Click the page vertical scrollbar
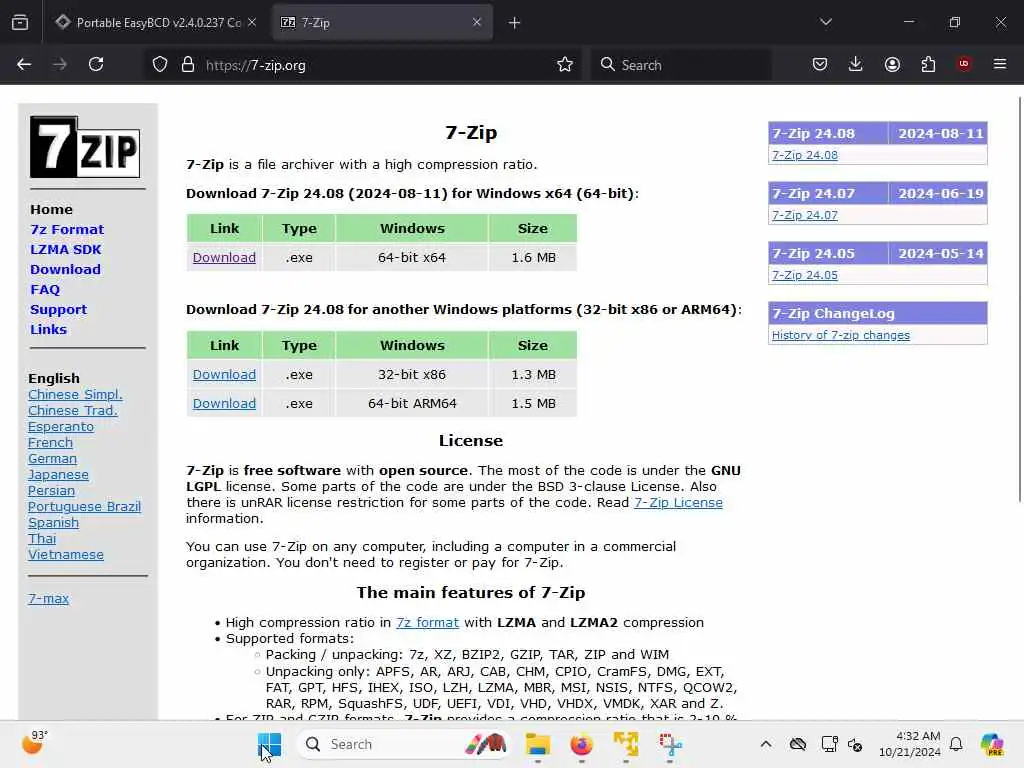This screenshot has height=768, width=1024. tap(1020, 300)
